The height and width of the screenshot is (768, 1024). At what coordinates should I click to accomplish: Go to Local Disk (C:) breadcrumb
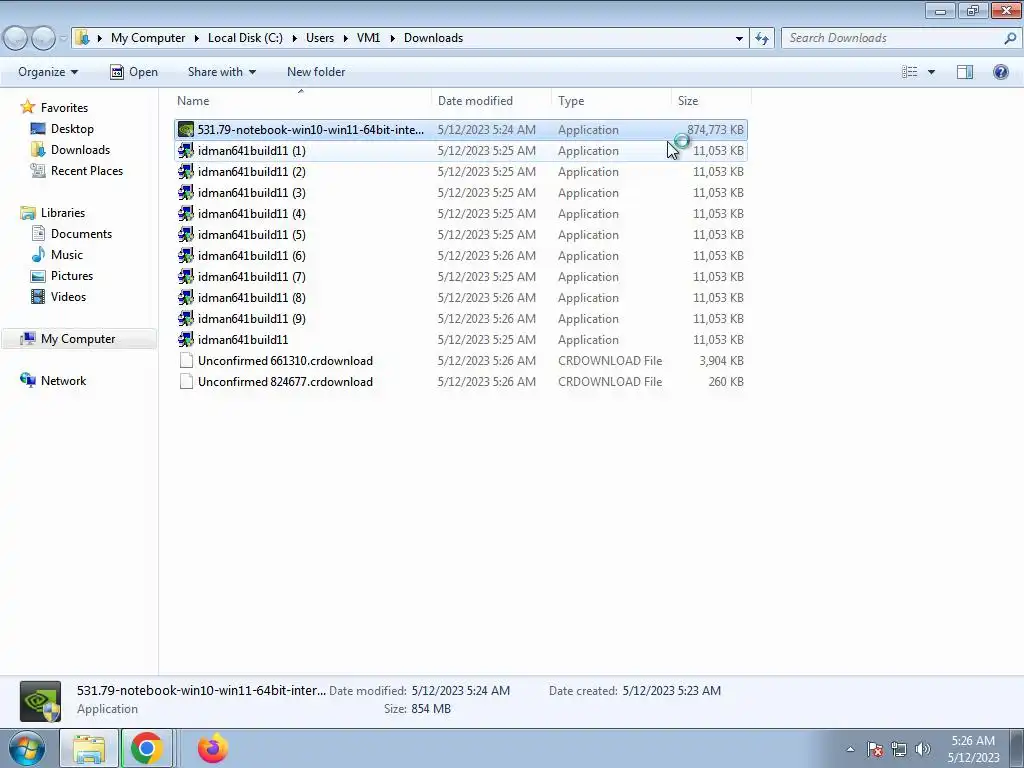[246, 38]
